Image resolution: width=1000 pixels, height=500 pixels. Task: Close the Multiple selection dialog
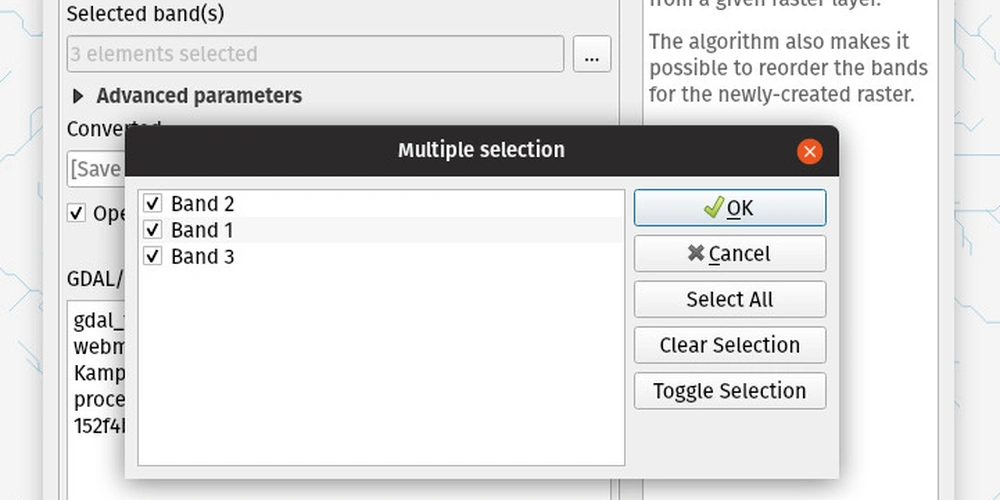click(809, 152)
